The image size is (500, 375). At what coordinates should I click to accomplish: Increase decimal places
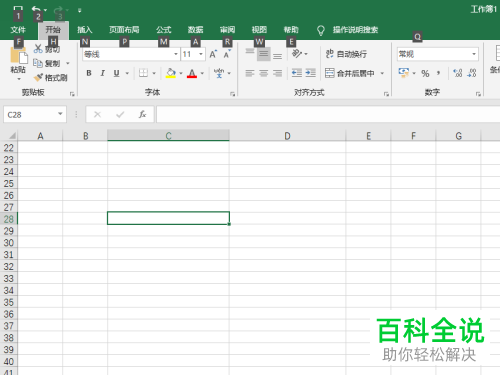point(458,73)
